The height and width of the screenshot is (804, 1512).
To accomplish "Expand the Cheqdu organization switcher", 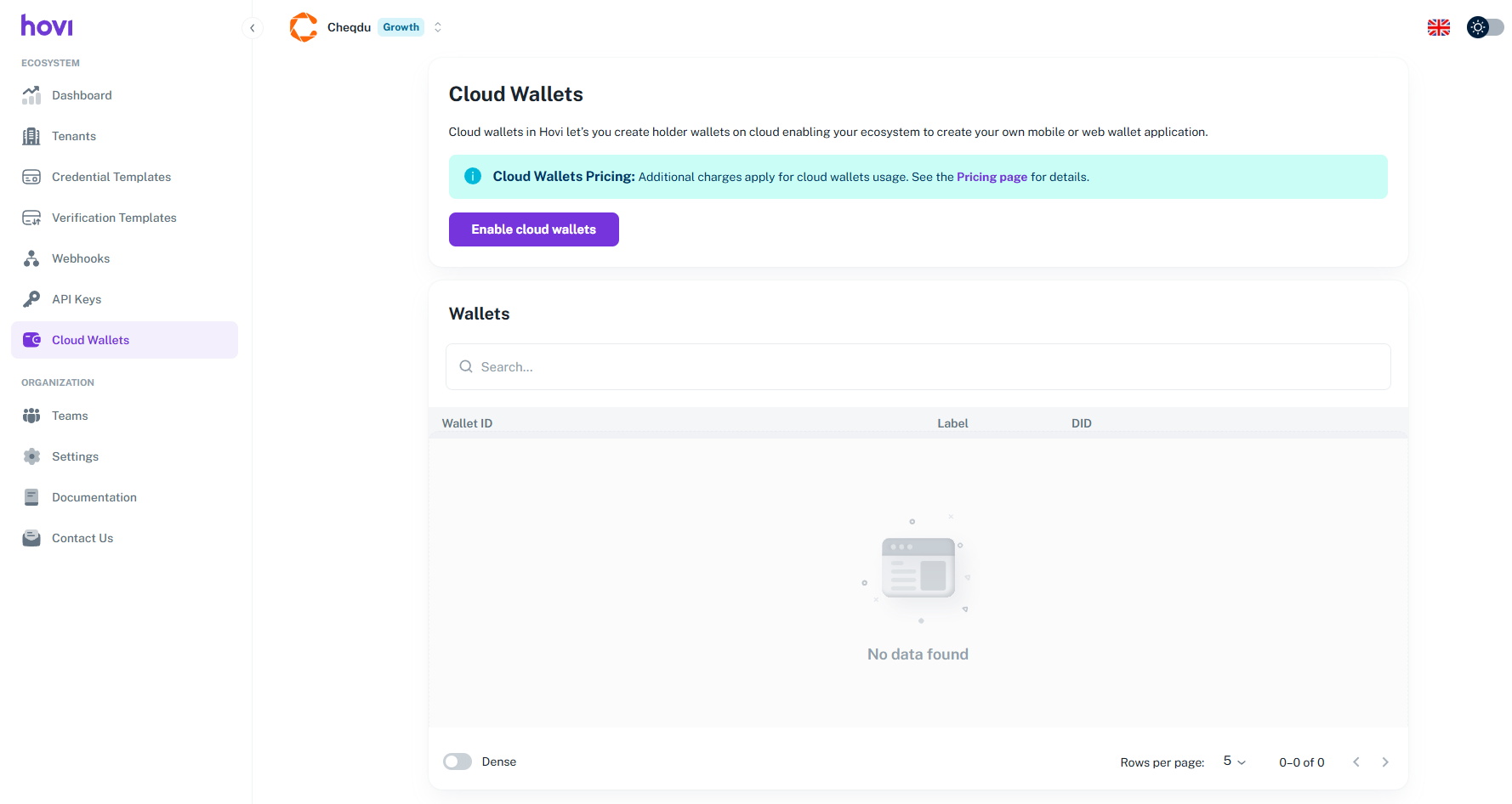I will click(438, 27).
